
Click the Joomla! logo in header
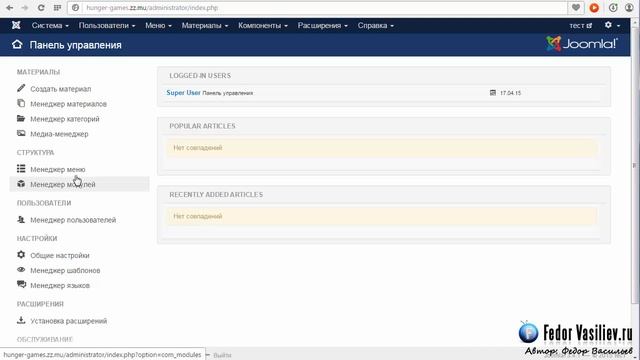[582, 44]
